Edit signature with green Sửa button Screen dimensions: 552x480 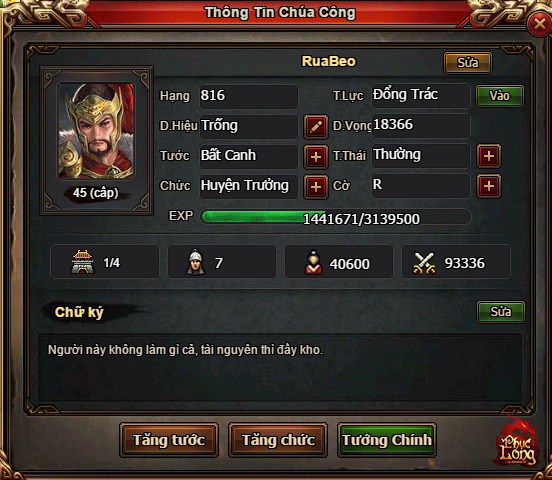click(501, 312)
